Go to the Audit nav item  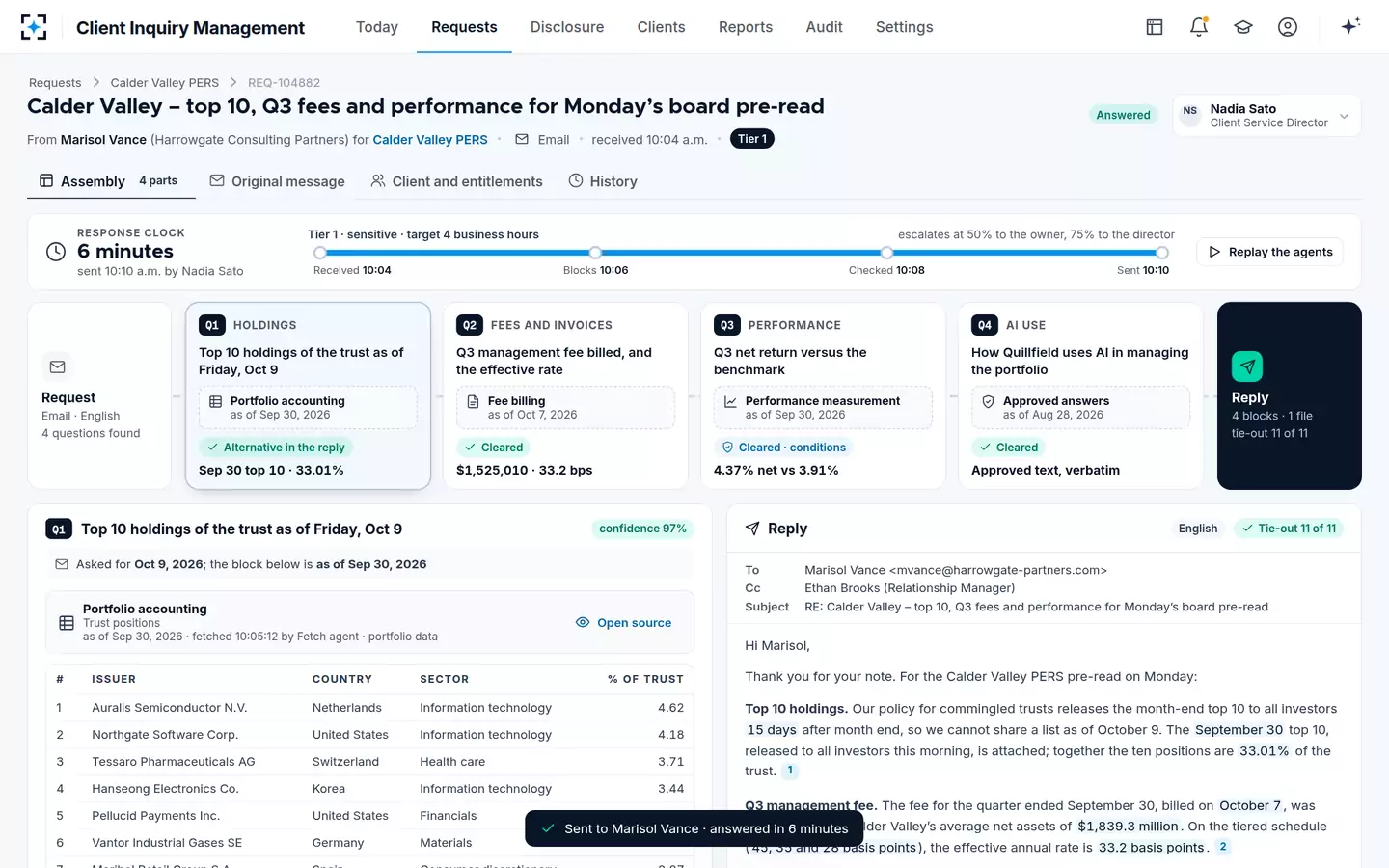coord(824,27)
